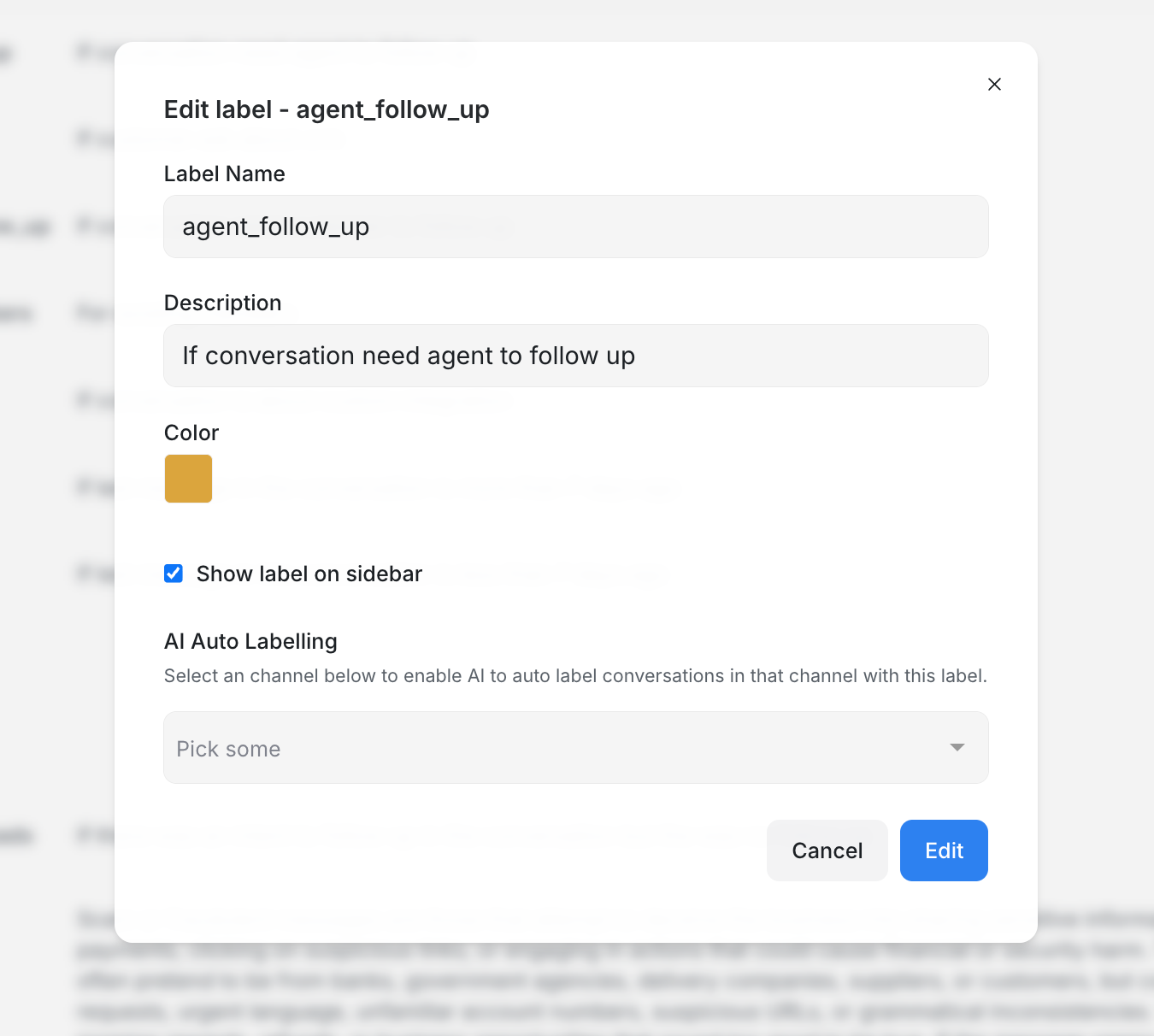The width and height of the screenshot is (1154, 1036).
Task: Click the blue Edit button
Action: pos(943,851)
